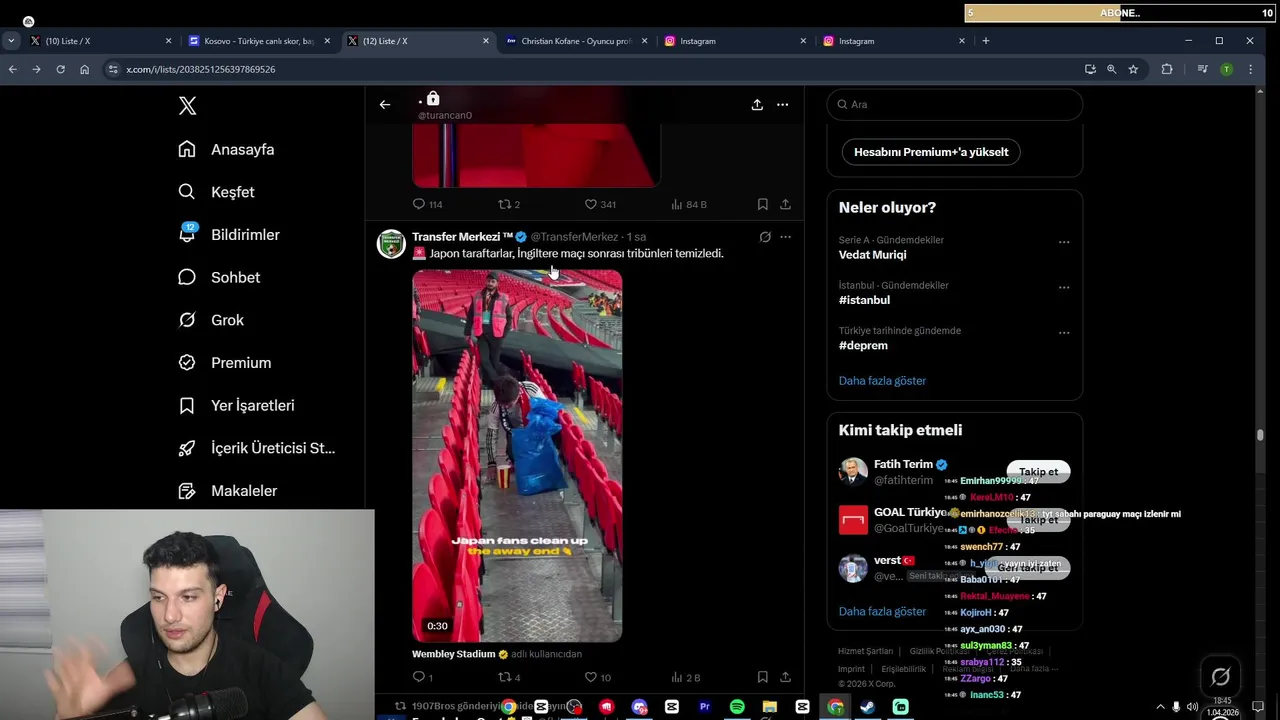Open Transfer Merkezi profile avatar
This screenshot has height=720, width=1280.
click(x=391, y=244)
